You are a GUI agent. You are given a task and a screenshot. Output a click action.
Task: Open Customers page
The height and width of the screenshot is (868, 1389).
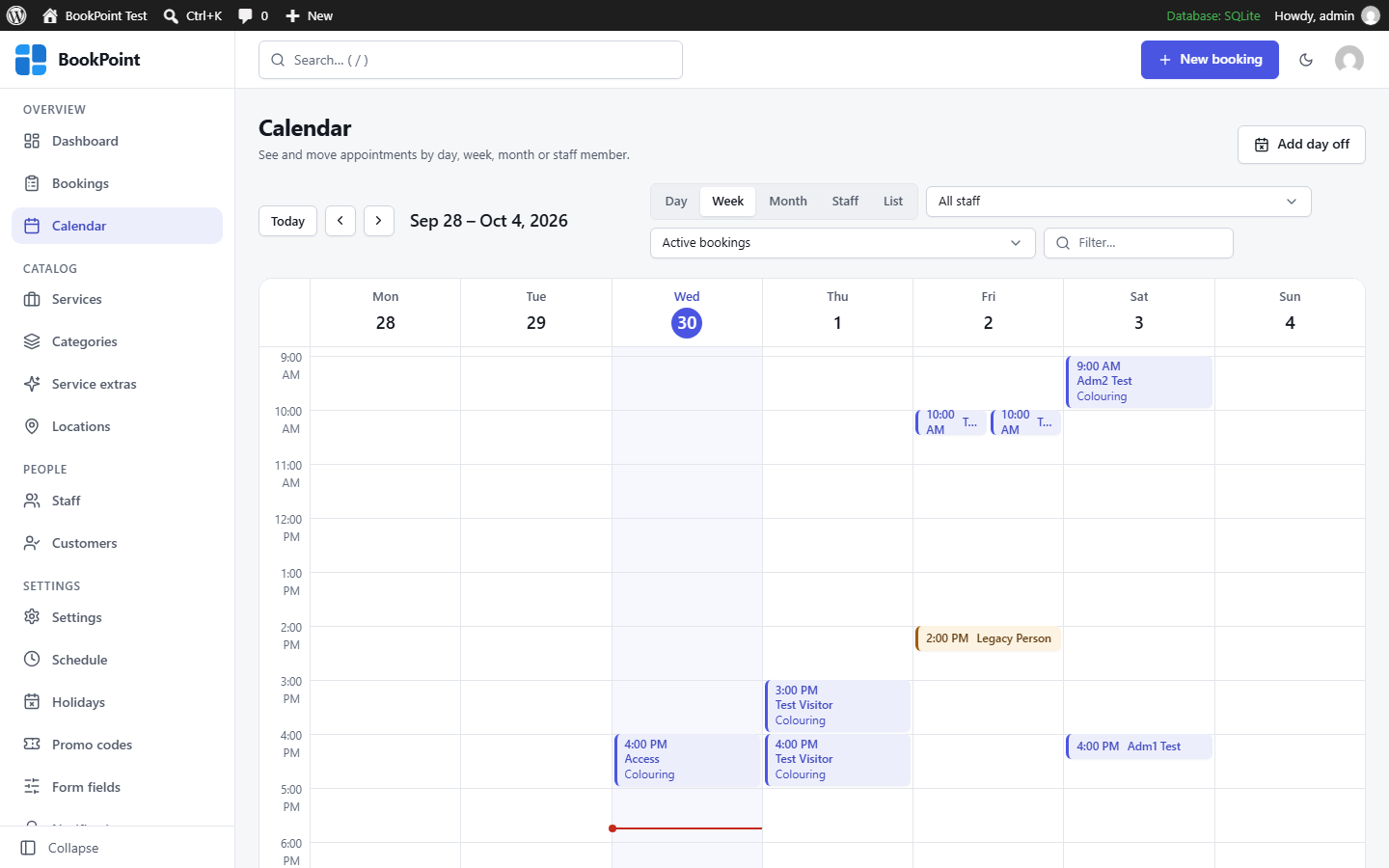click(117, 543)
